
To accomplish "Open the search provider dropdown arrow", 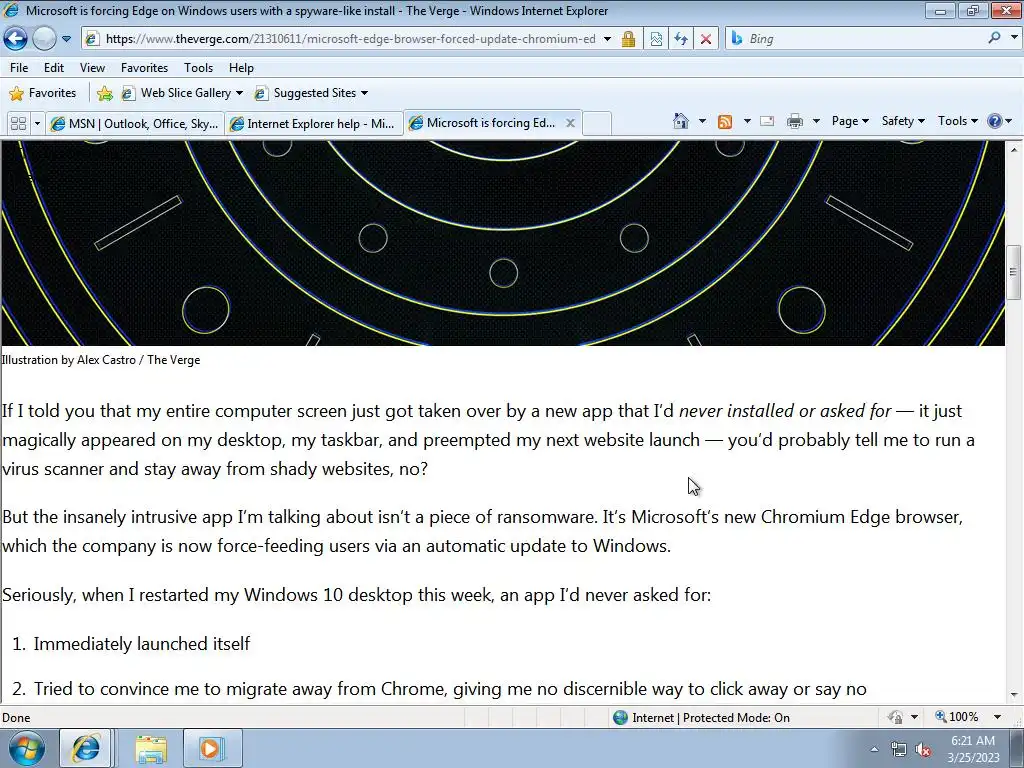I will pyautogui.click(x=1014, y=38).
